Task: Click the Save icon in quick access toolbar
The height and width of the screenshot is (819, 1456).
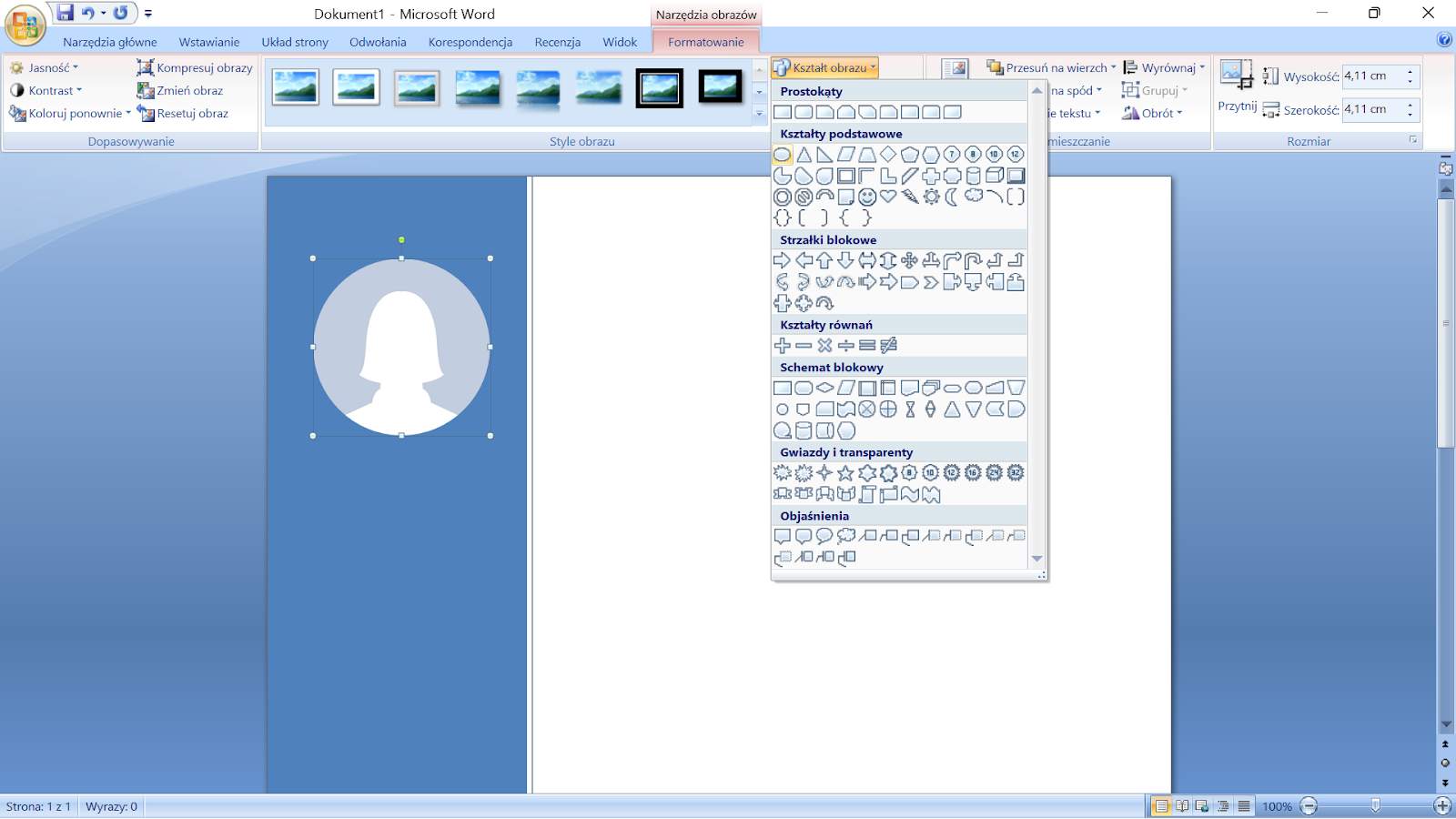Action: tap(65, 13)
